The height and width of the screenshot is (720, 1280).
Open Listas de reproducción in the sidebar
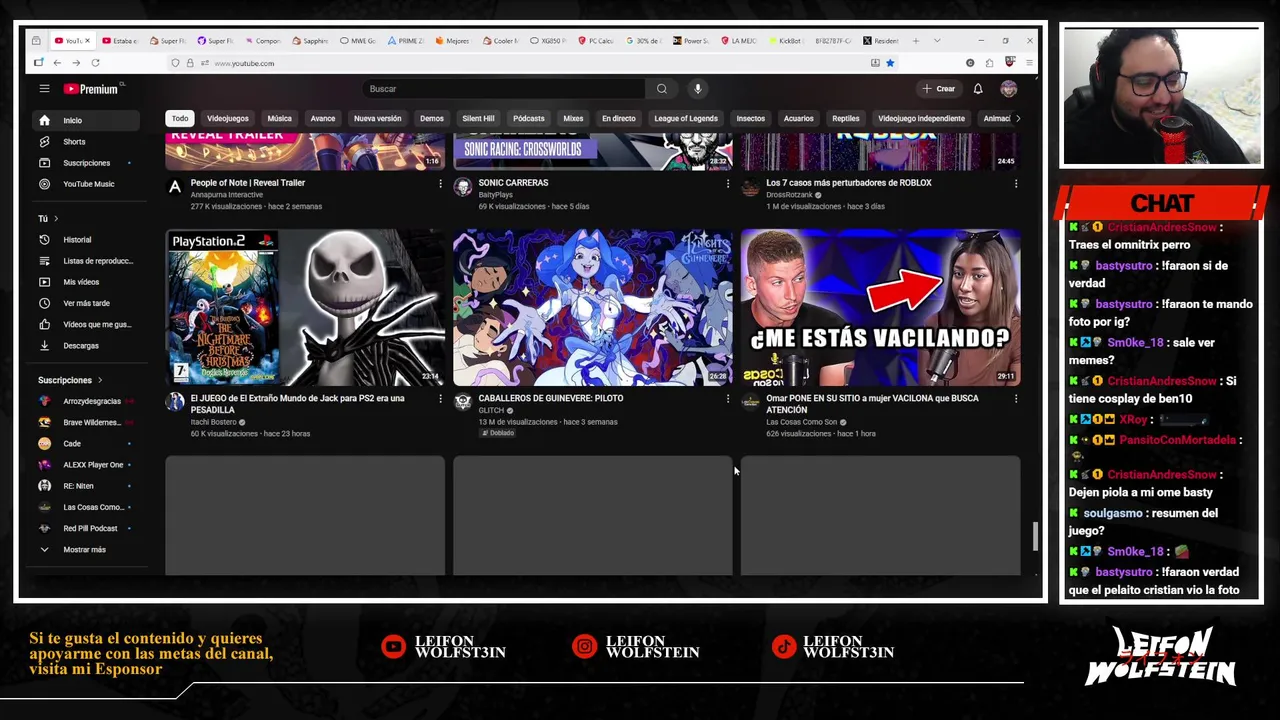point(87,261)
